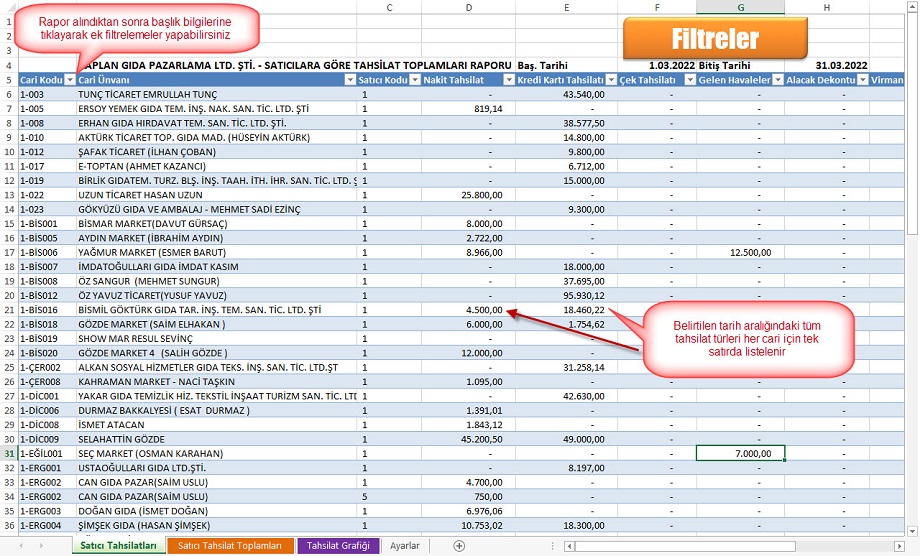Click cell value 38.577,50
Screen dimensions: 920x556
click(x=566, y=123)
